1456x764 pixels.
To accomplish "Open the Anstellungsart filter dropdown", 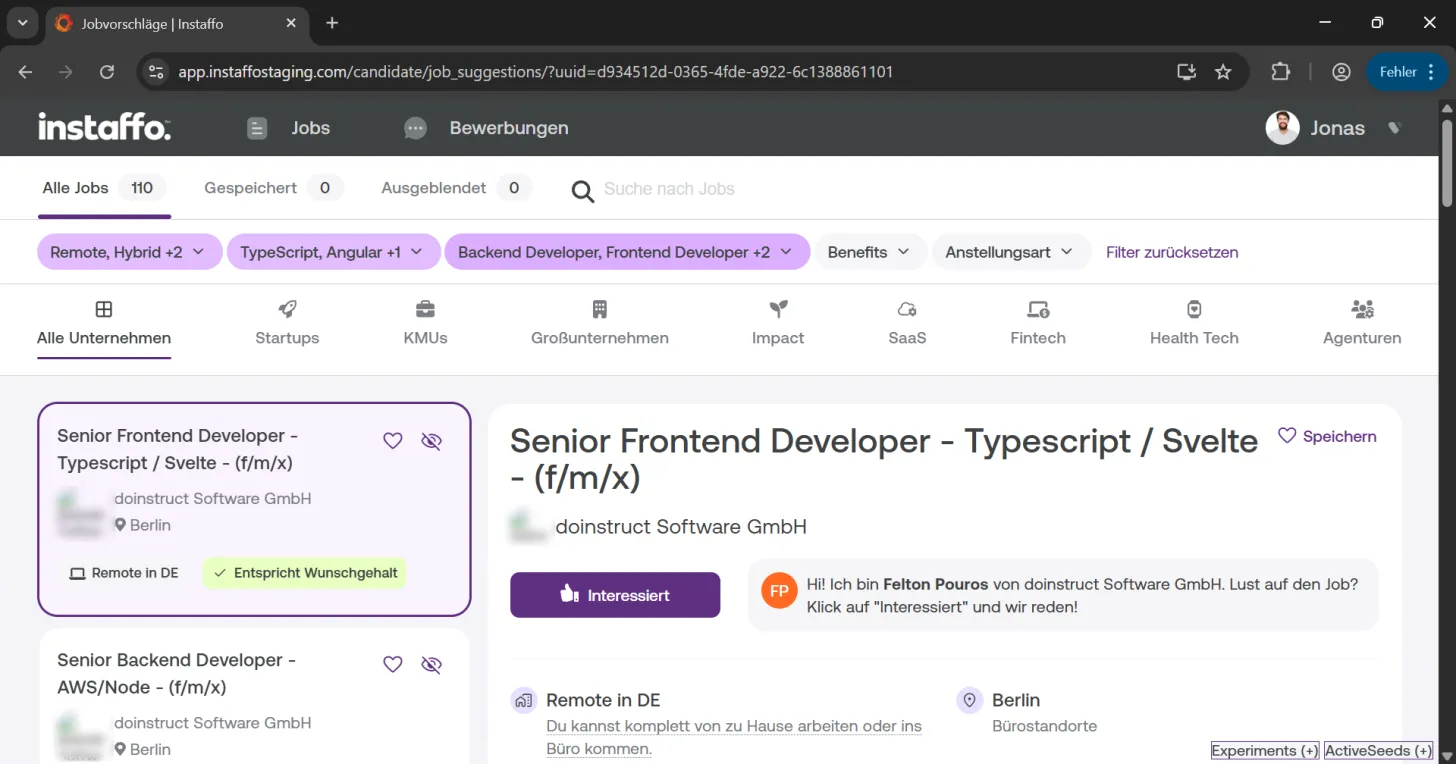I will [1010, 252].
